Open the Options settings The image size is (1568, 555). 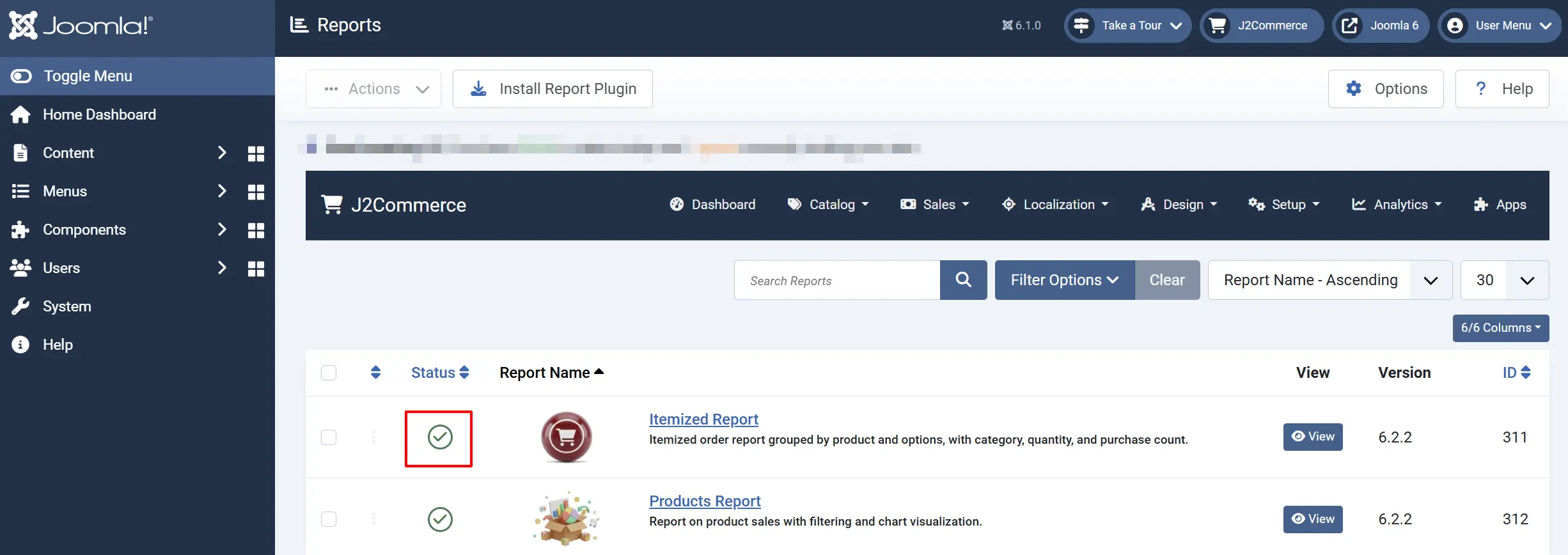pyautogui.click(x=1386, y=89)
